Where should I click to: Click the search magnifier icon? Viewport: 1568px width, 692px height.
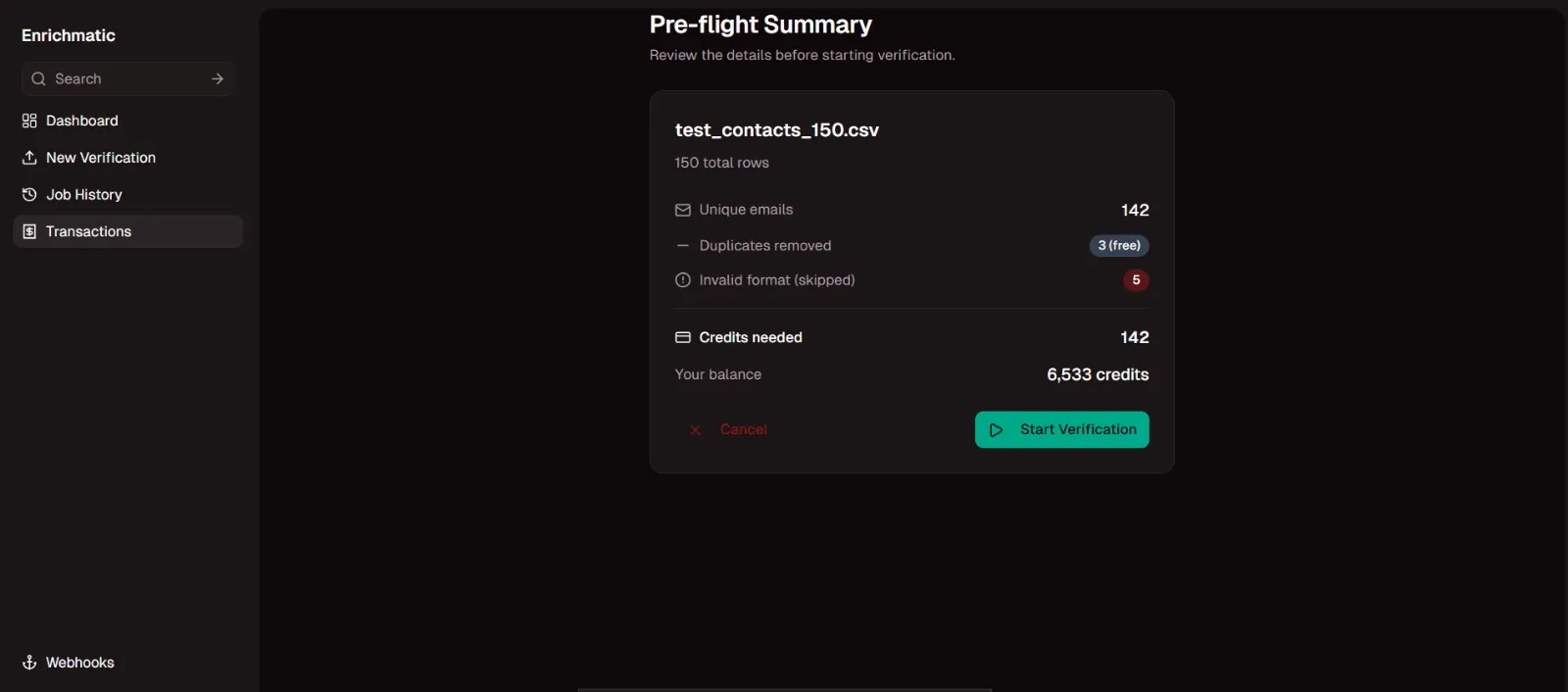[x=38, y=79]
